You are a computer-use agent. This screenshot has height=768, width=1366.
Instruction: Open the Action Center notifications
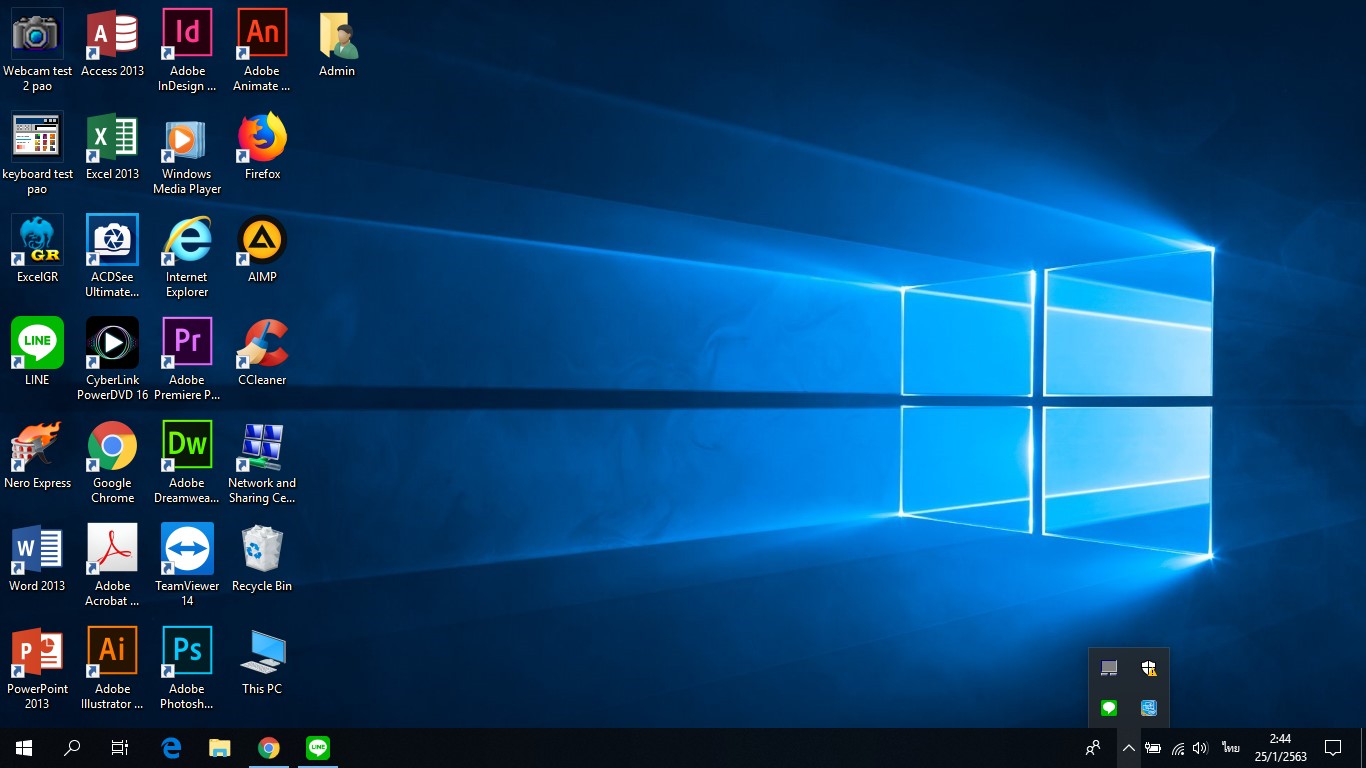(1332, 748)
